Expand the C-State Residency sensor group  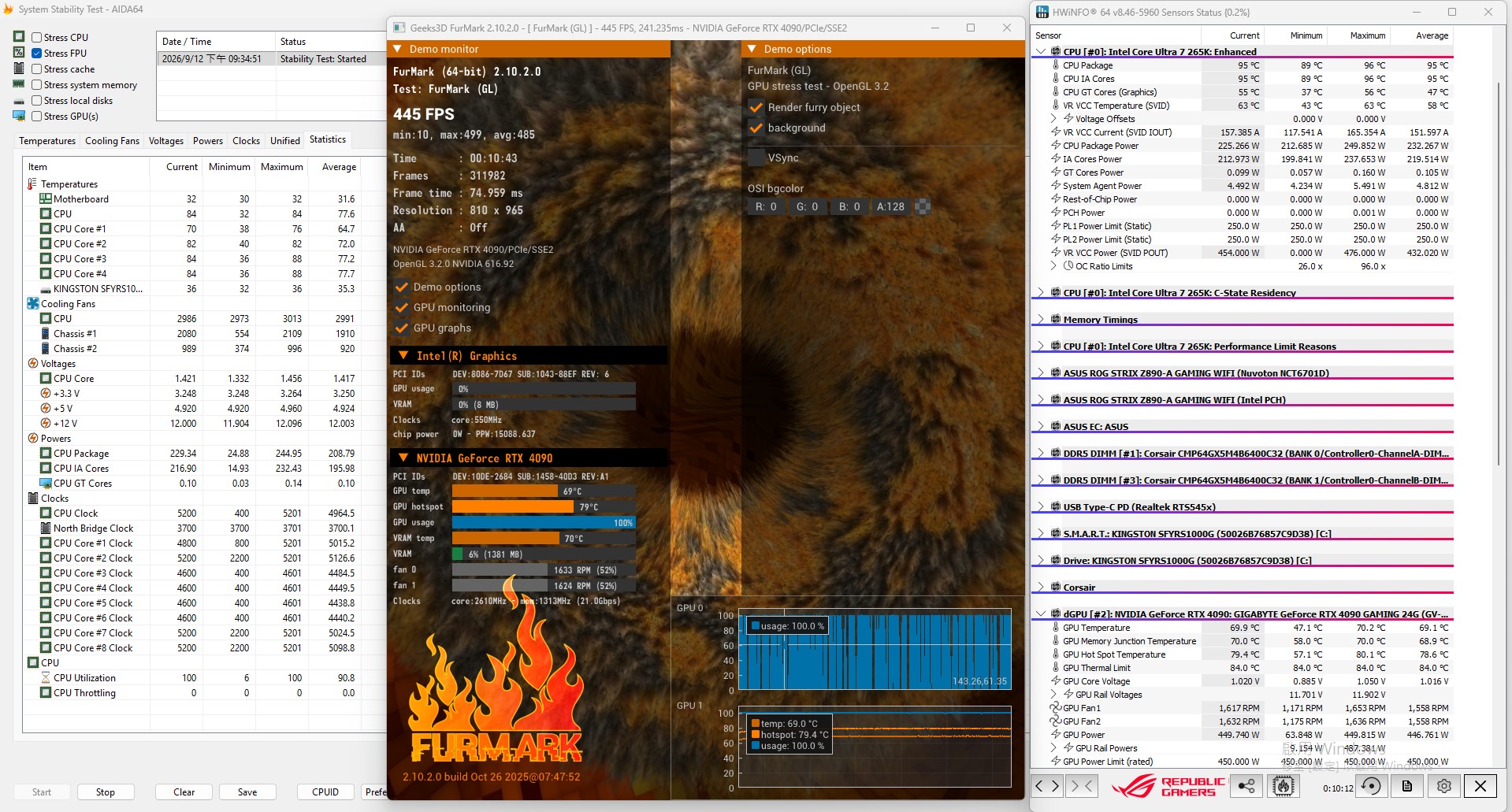(1041, 292)
